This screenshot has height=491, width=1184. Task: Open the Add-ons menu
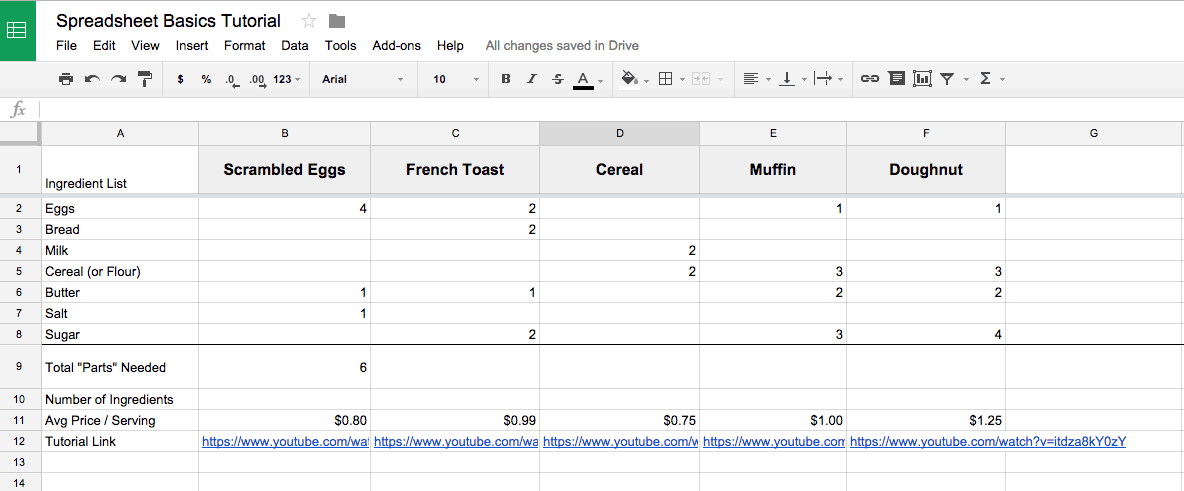(x=396, y=45)
